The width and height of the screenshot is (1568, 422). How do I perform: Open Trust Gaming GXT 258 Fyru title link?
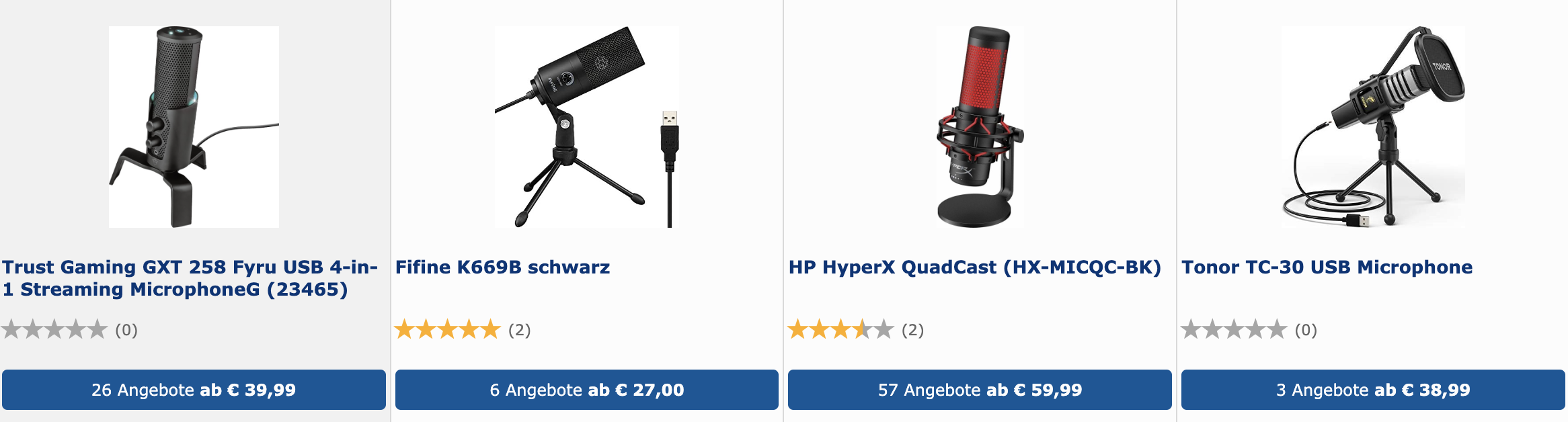(190, 278)
